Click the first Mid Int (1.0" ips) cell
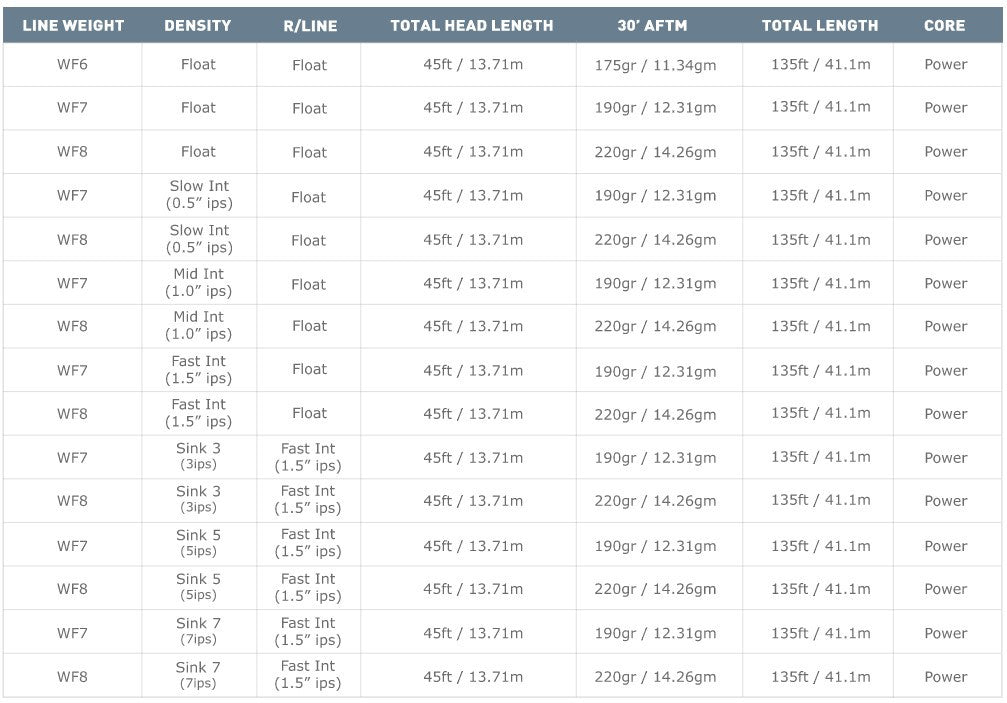The image size is (1007, 703). point(198,282)
